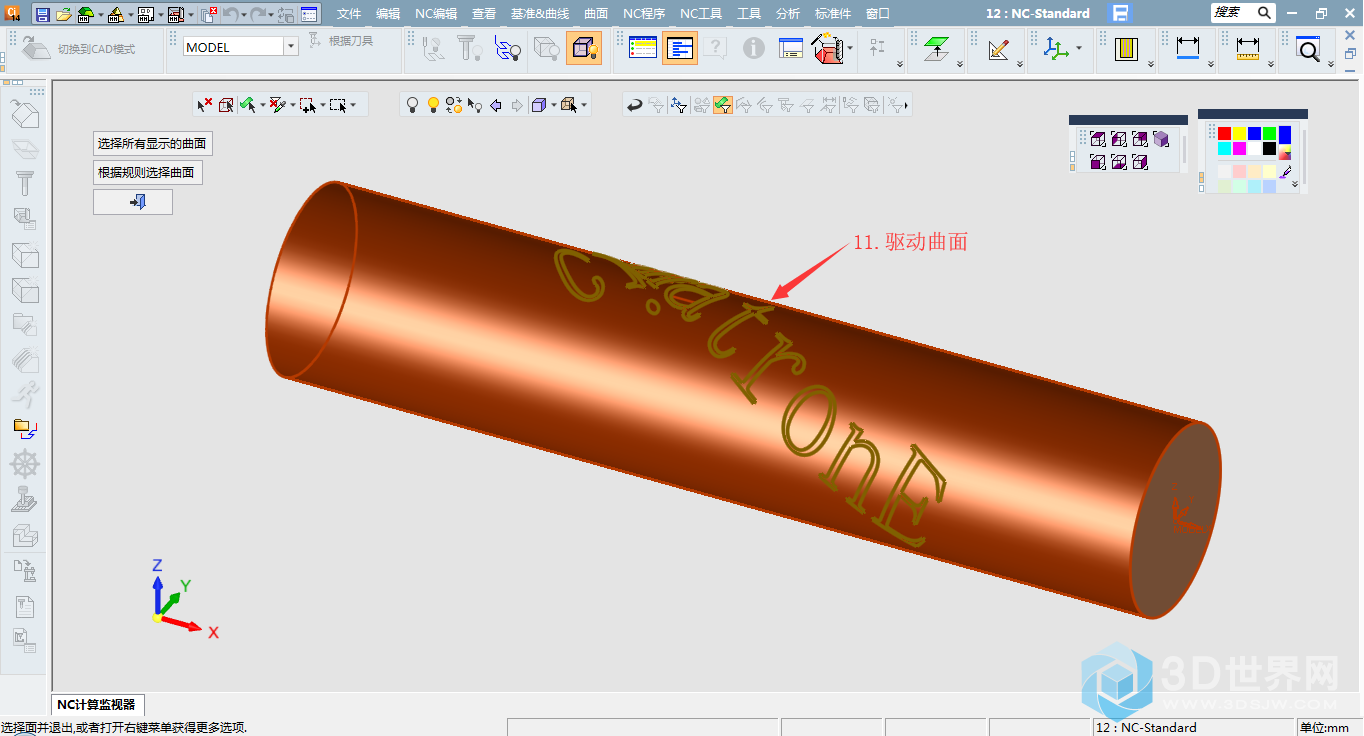Click the measure ruler icon

(x=1247, y=48)
